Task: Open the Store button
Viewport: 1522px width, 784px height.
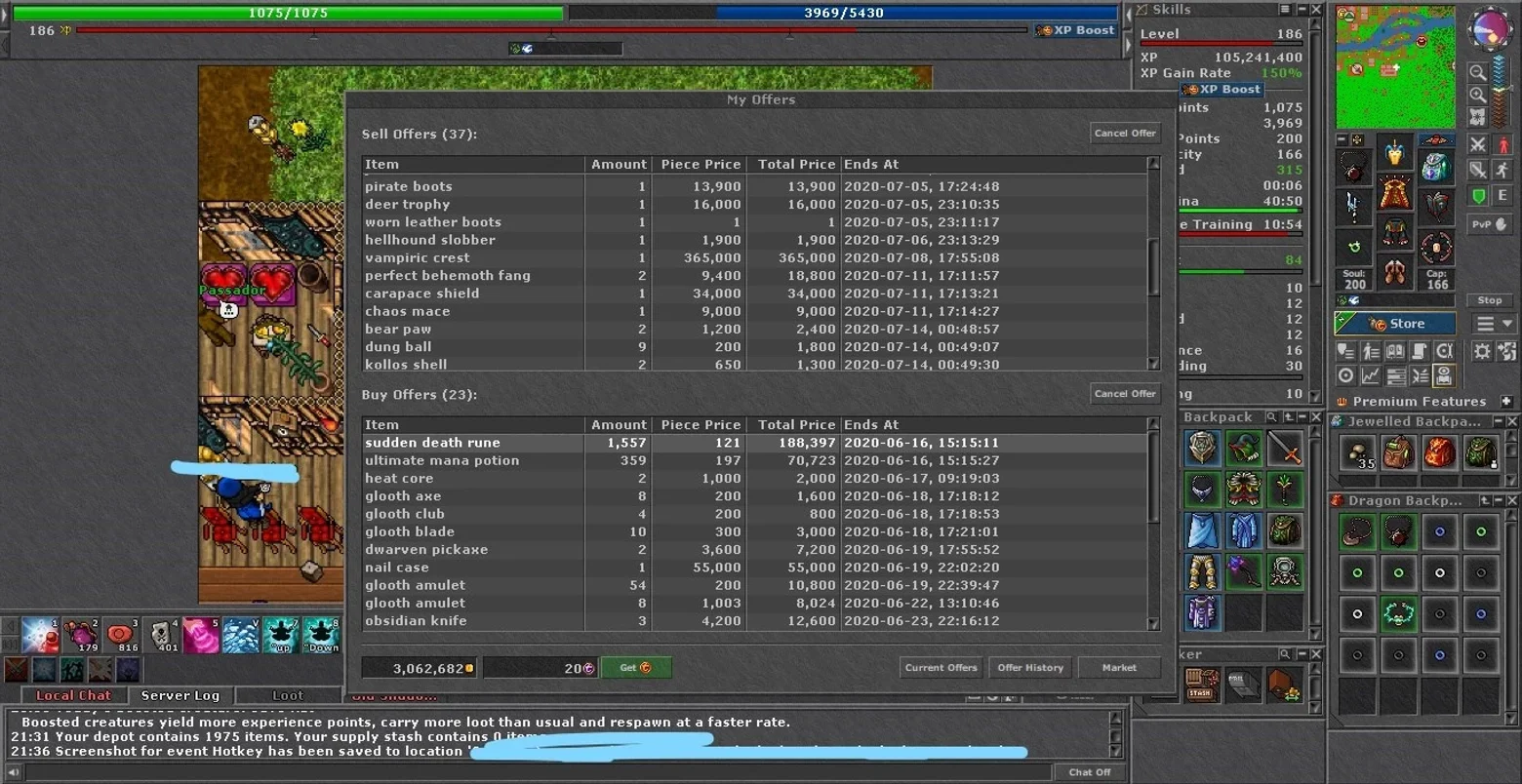Action: pos(1394,324)
